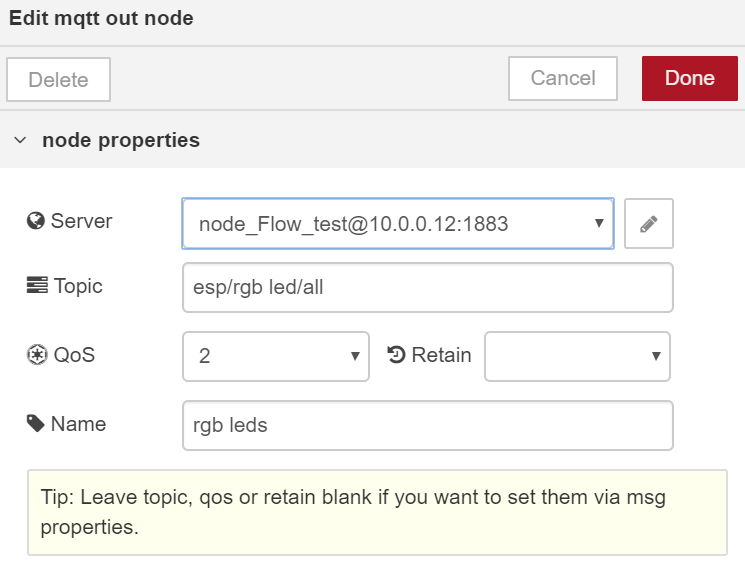Click the Retain history icon
Image resolution: width=745 pixels, height=577 pixels.
[396, 355]
